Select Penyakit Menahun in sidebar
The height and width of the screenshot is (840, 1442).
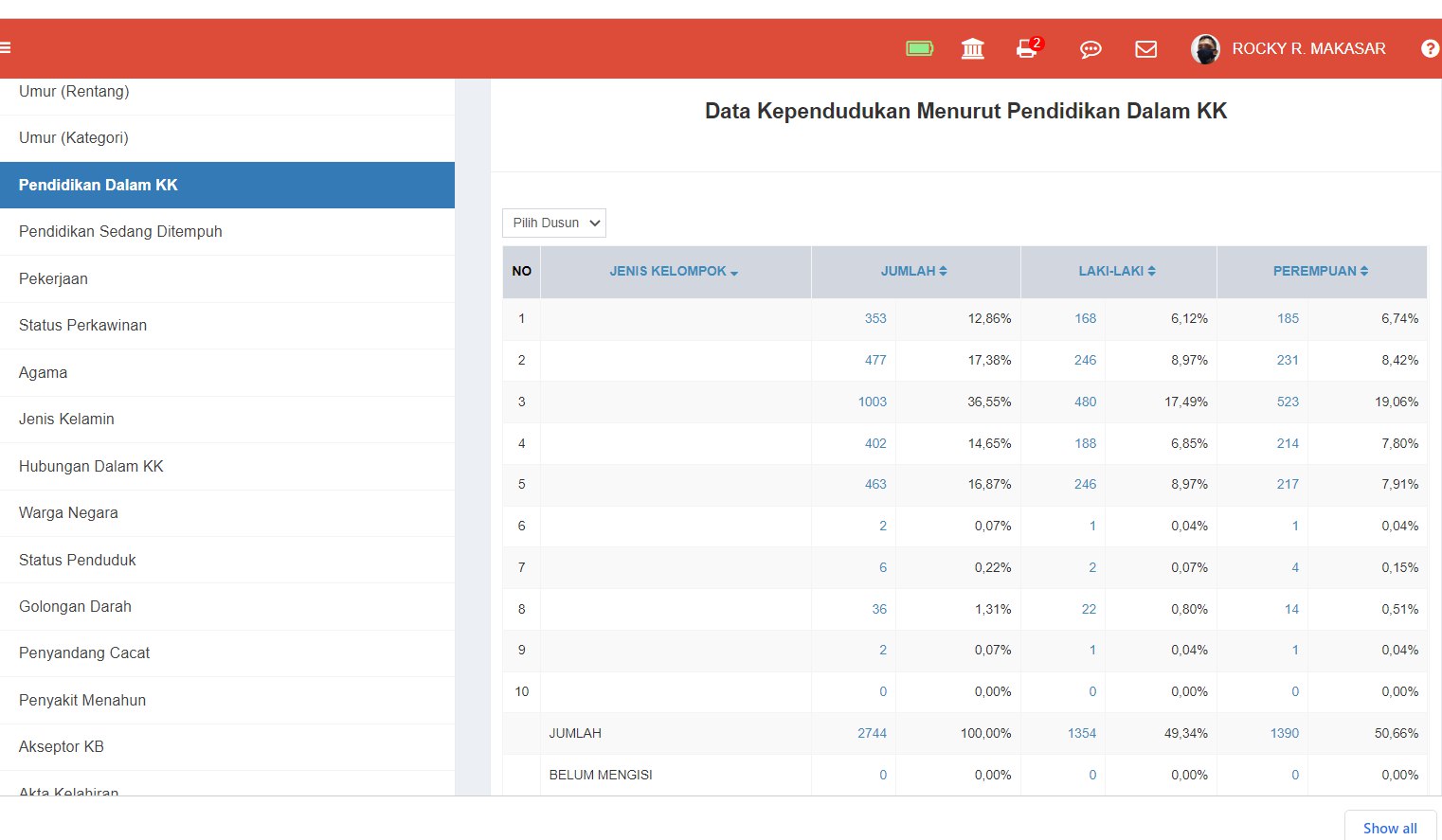click(227, 701)
